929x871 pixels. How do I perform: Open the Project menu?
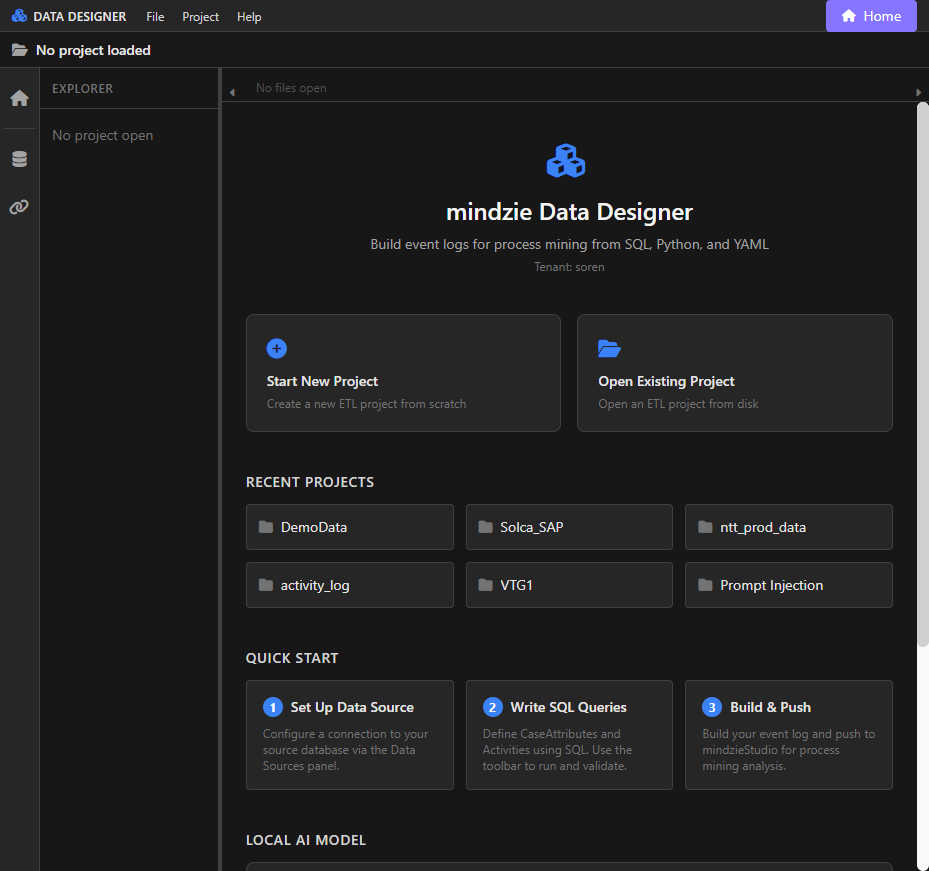pyautogui.click(x=200, y=17)
